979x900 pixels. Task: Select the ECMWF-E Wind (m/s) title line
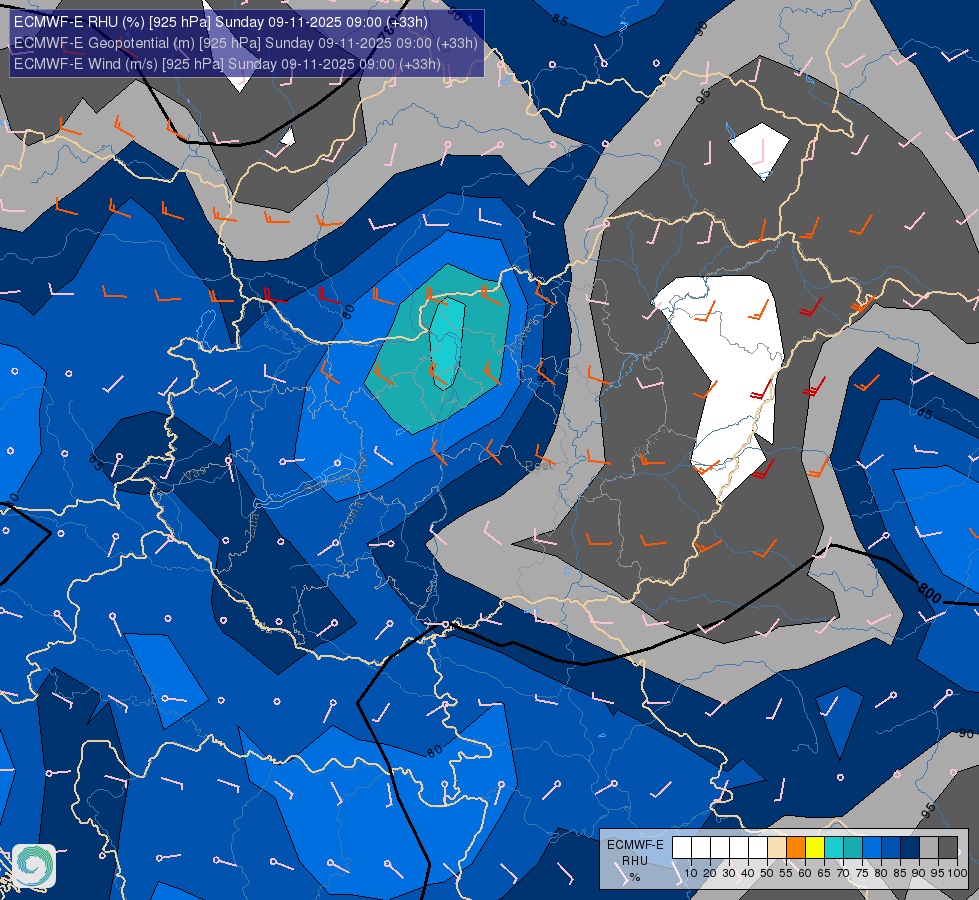pyautogui.click(x=227, y=64)
